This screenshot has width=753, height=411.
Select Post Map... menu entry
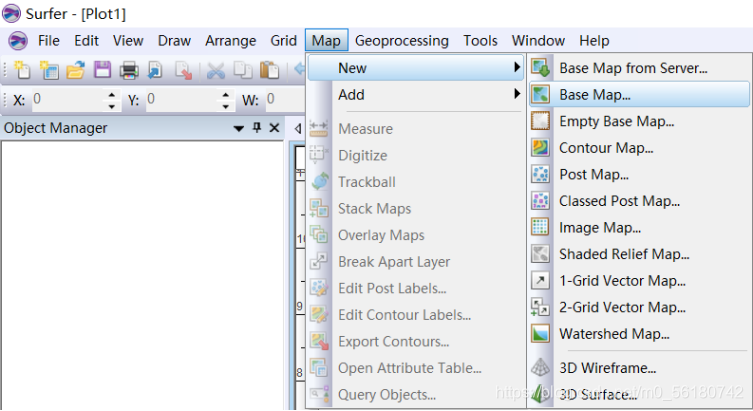639,174
